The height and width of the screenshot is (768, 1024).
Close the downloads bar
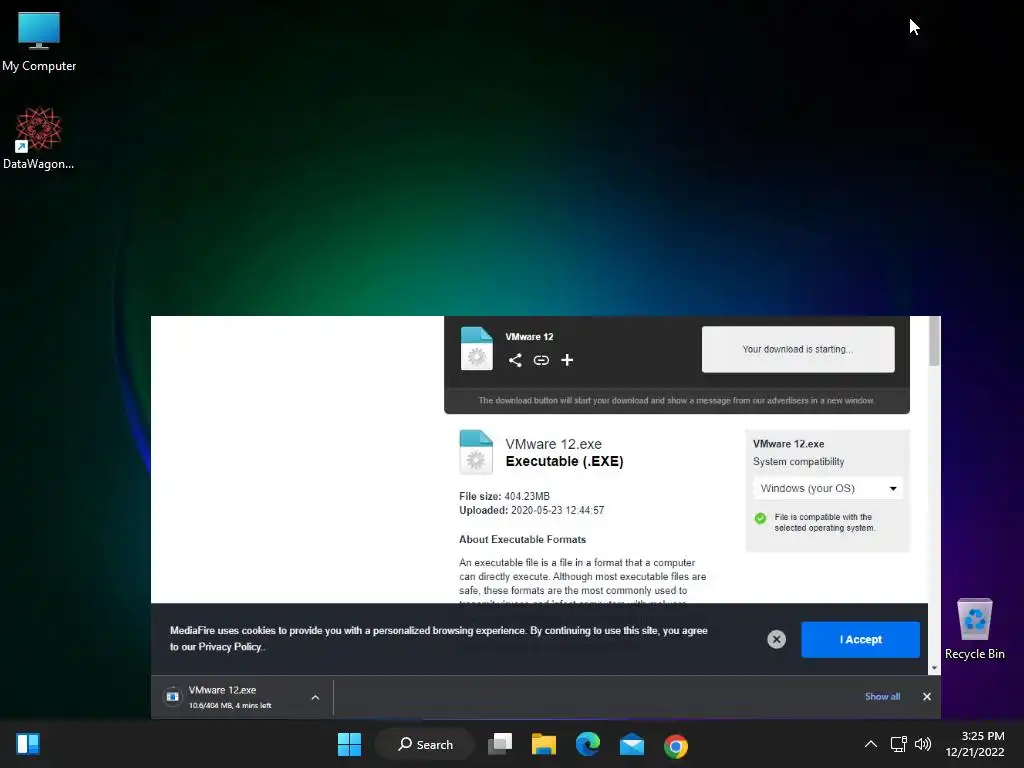927,697
